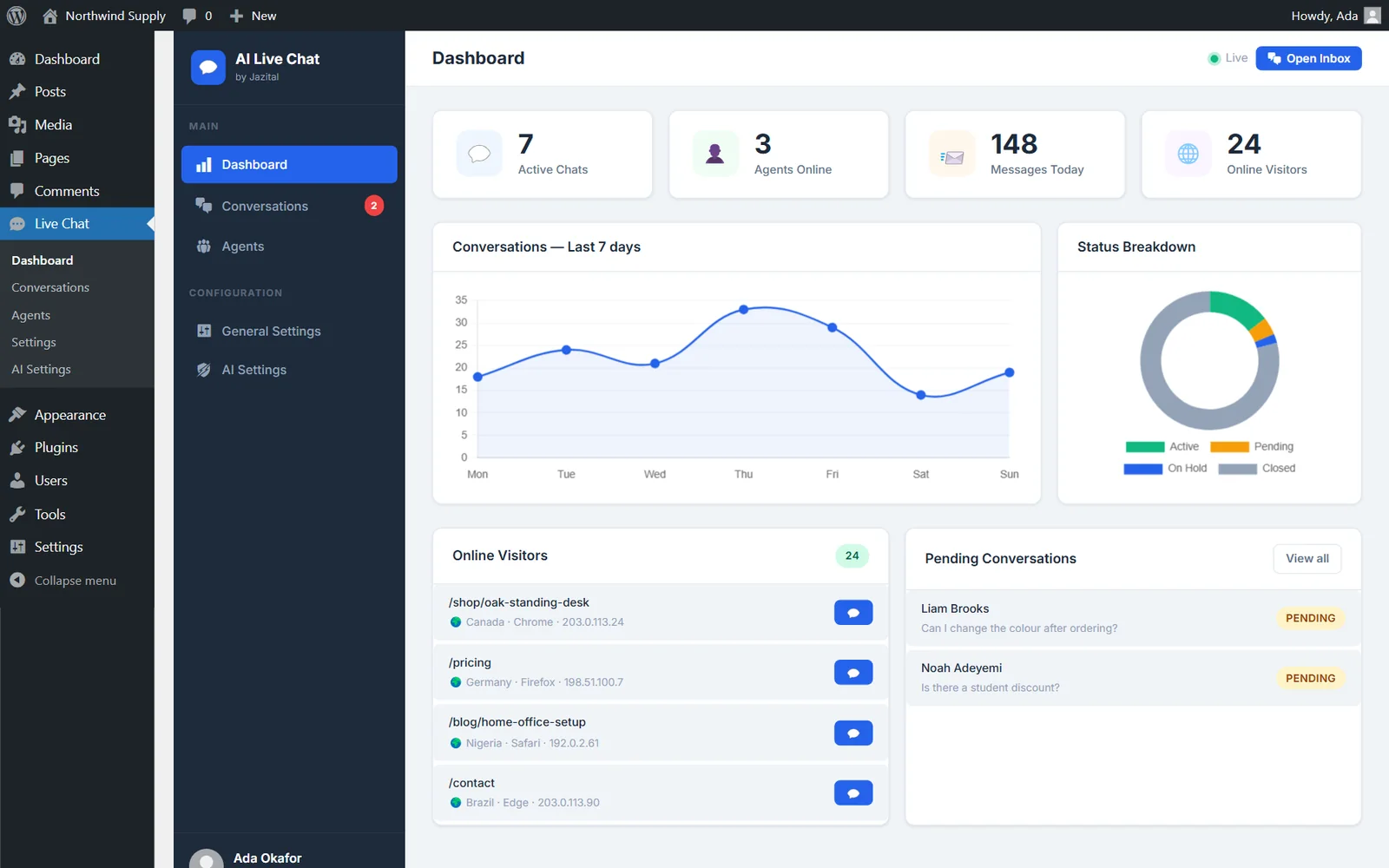This screenshot has height=868, width=1389.
Task: Click View all pending conversations
Action: (1307, 559)
